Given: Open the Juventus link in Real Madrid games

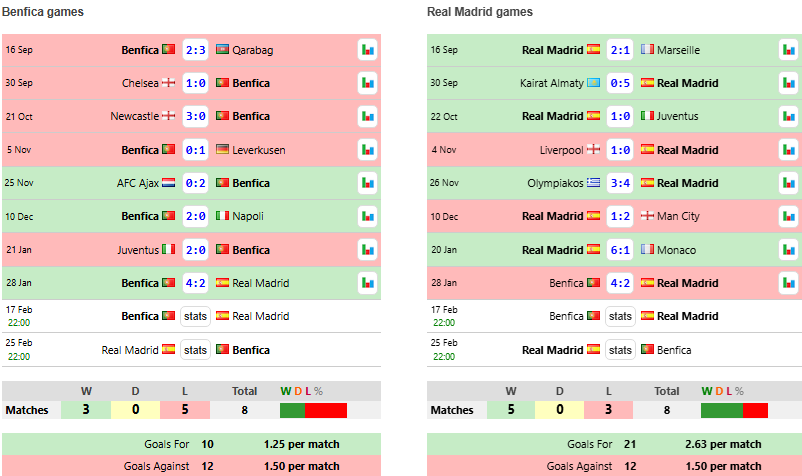Looking at the screenshot, I should click(678, 117).
